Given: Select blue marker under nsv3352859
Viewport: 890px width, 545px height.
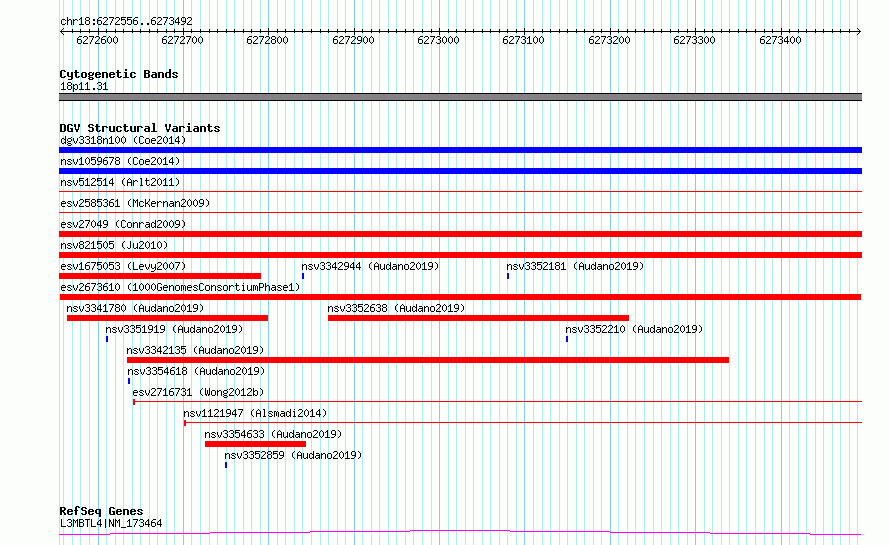Looking at the screenshot, I should pos(226,465).
